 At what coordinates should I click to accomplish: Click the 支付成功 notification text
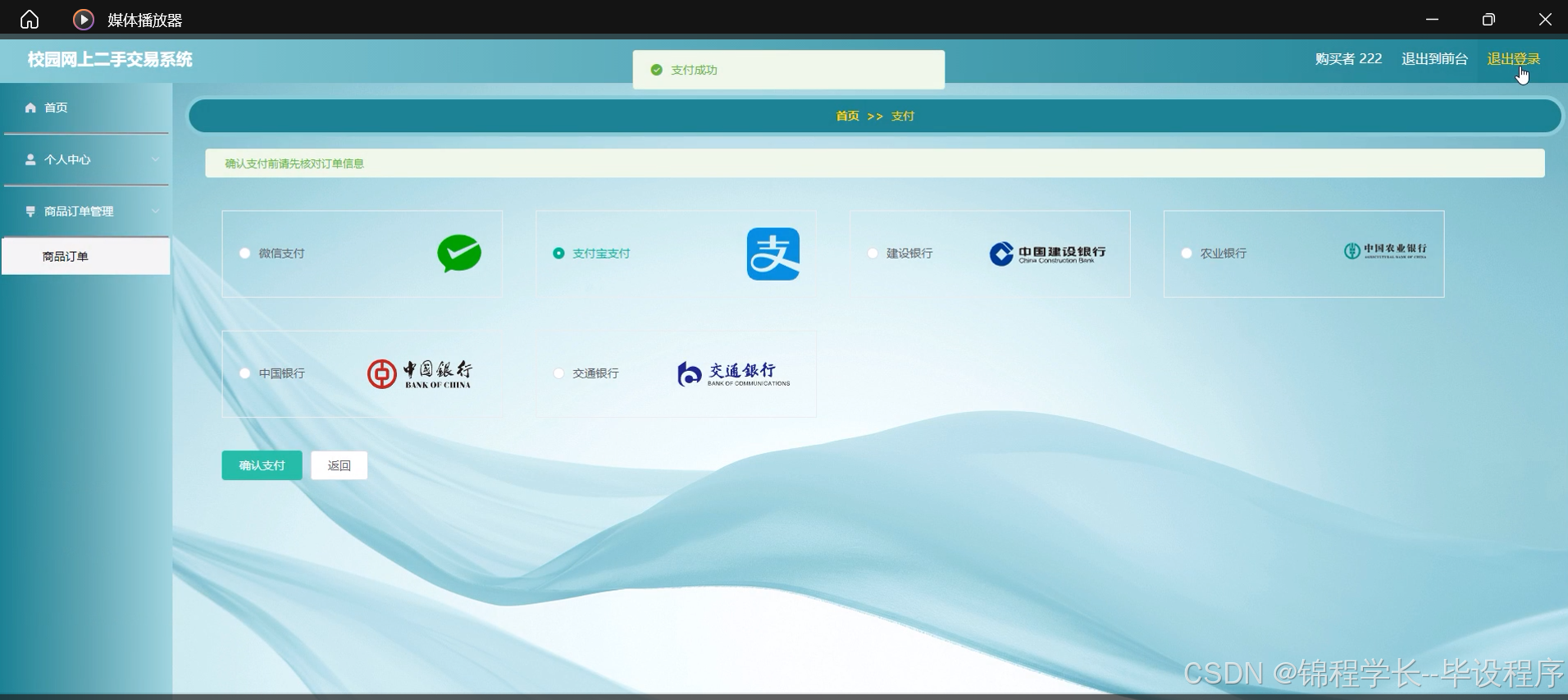[694, 70]
